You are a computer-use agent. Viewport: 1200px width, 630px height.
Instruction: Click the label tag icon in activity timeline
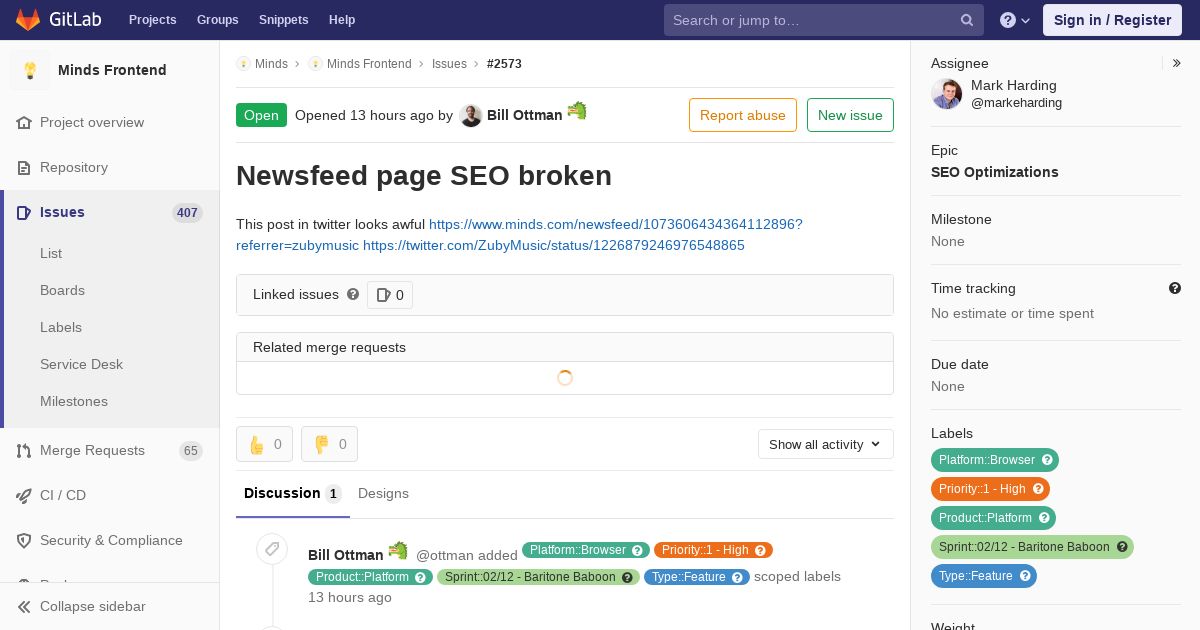click(272, 549)
